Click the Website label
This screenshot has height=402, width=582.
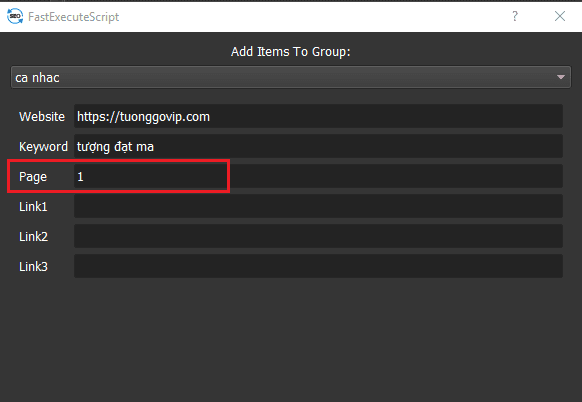tap(42, 117)
